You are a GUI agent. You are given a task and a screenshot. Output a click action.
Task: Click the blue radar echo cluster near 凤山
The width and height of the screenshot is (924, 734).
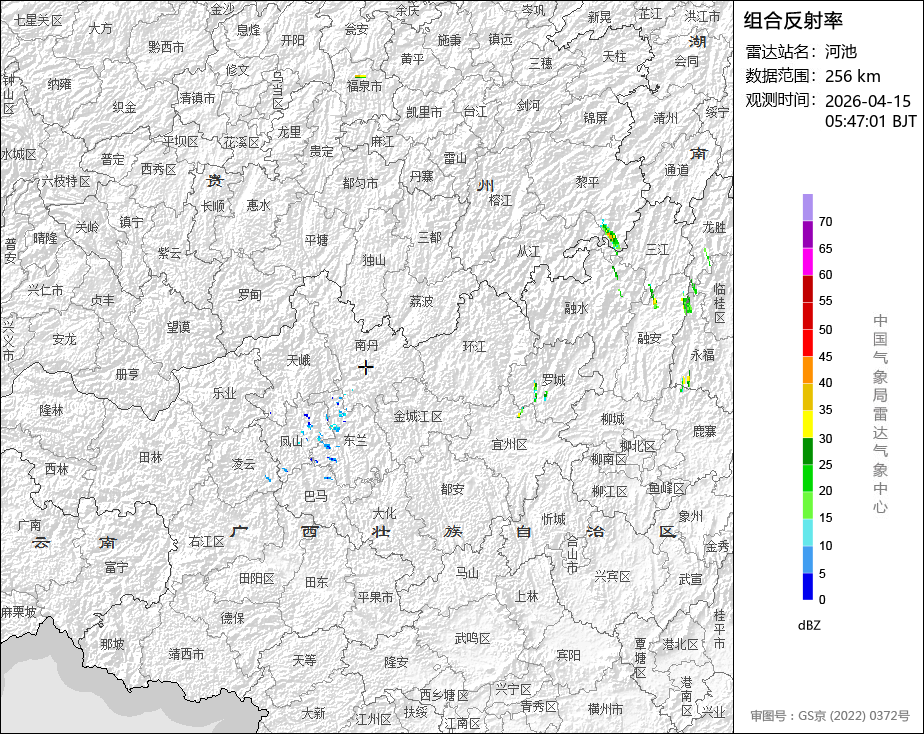coord(321,433)
